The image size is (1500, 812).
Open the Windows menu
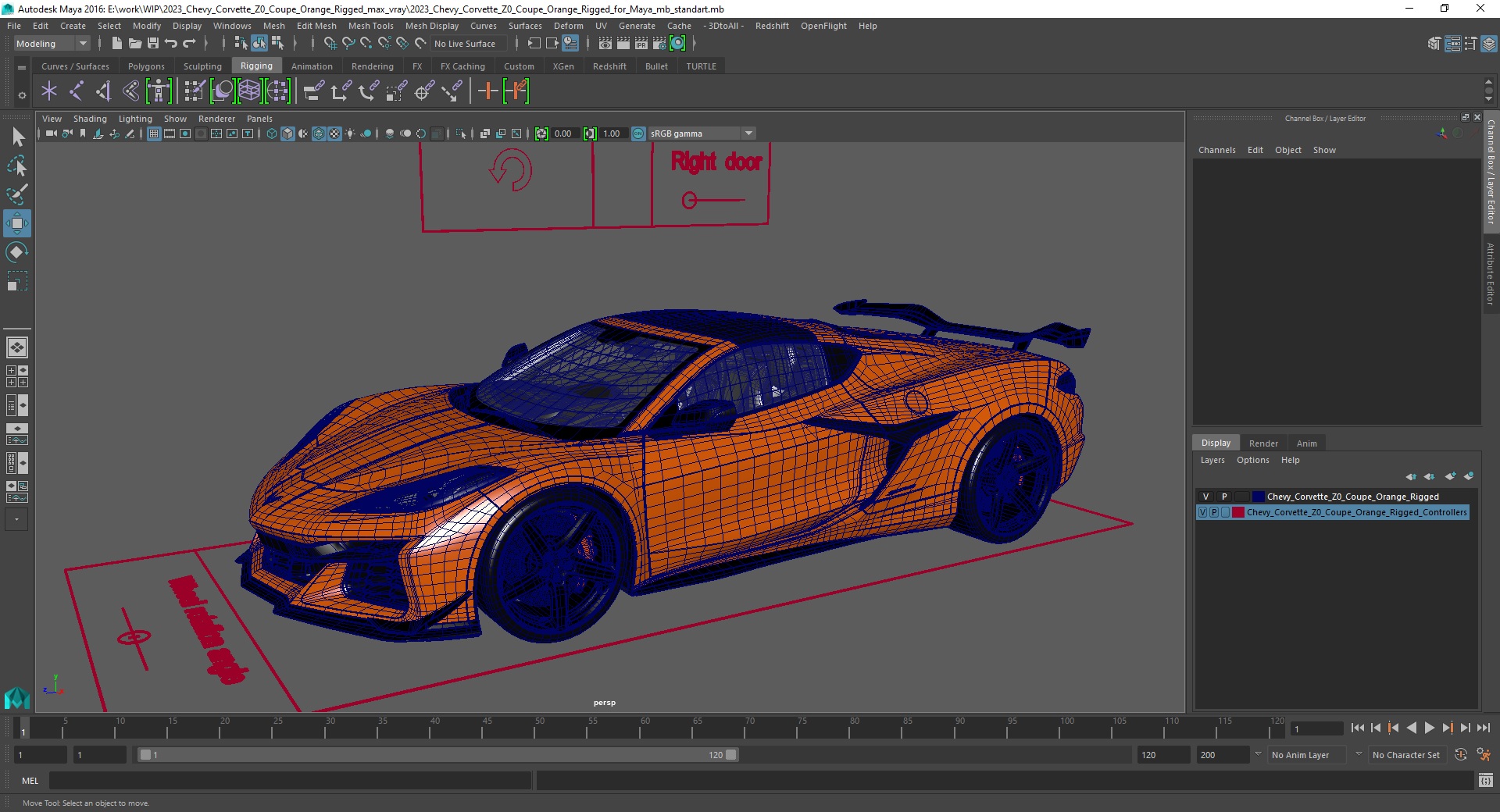pos(232,26)
